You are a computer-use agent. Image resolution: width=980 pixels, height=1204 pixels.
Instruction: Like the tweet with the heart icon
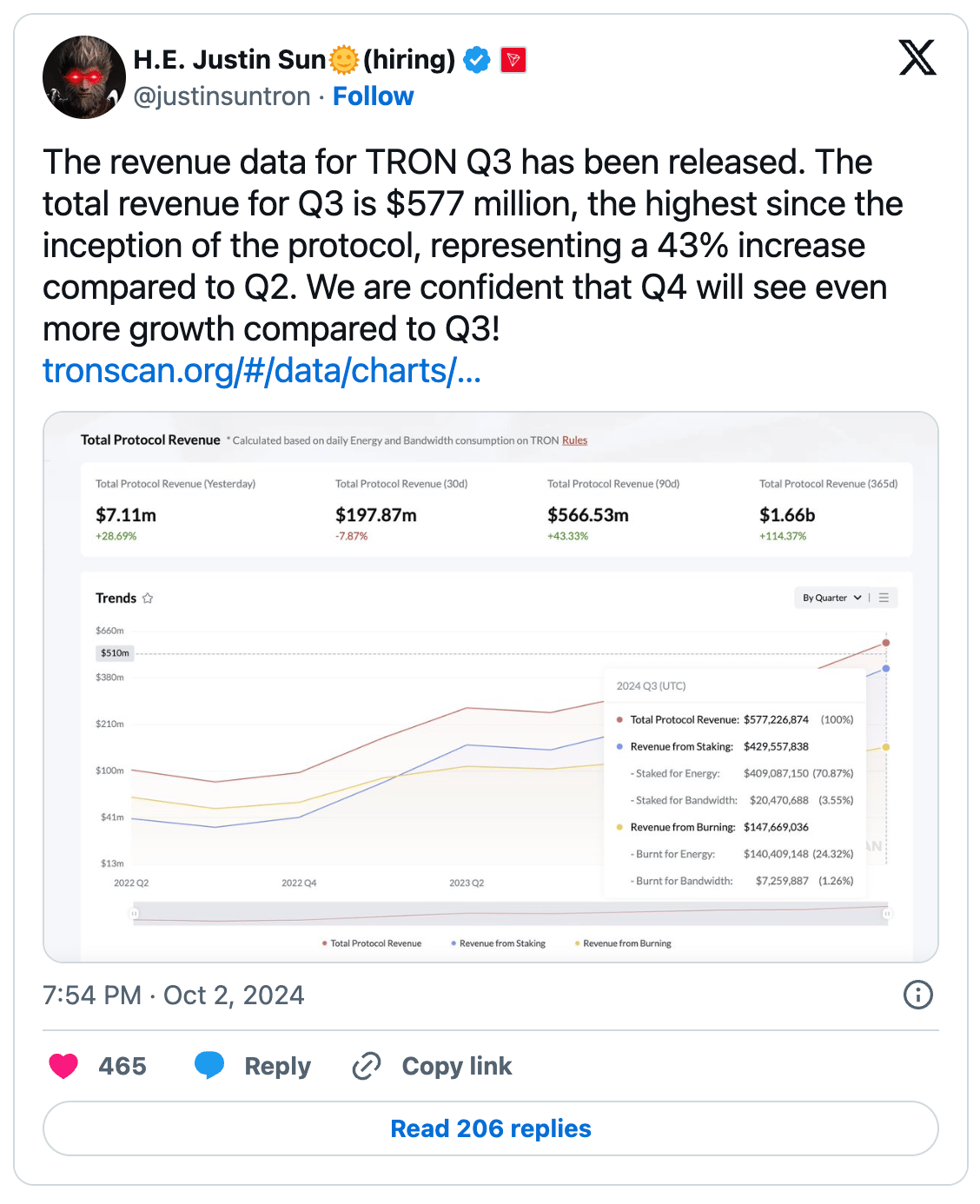click(63, 1066)
